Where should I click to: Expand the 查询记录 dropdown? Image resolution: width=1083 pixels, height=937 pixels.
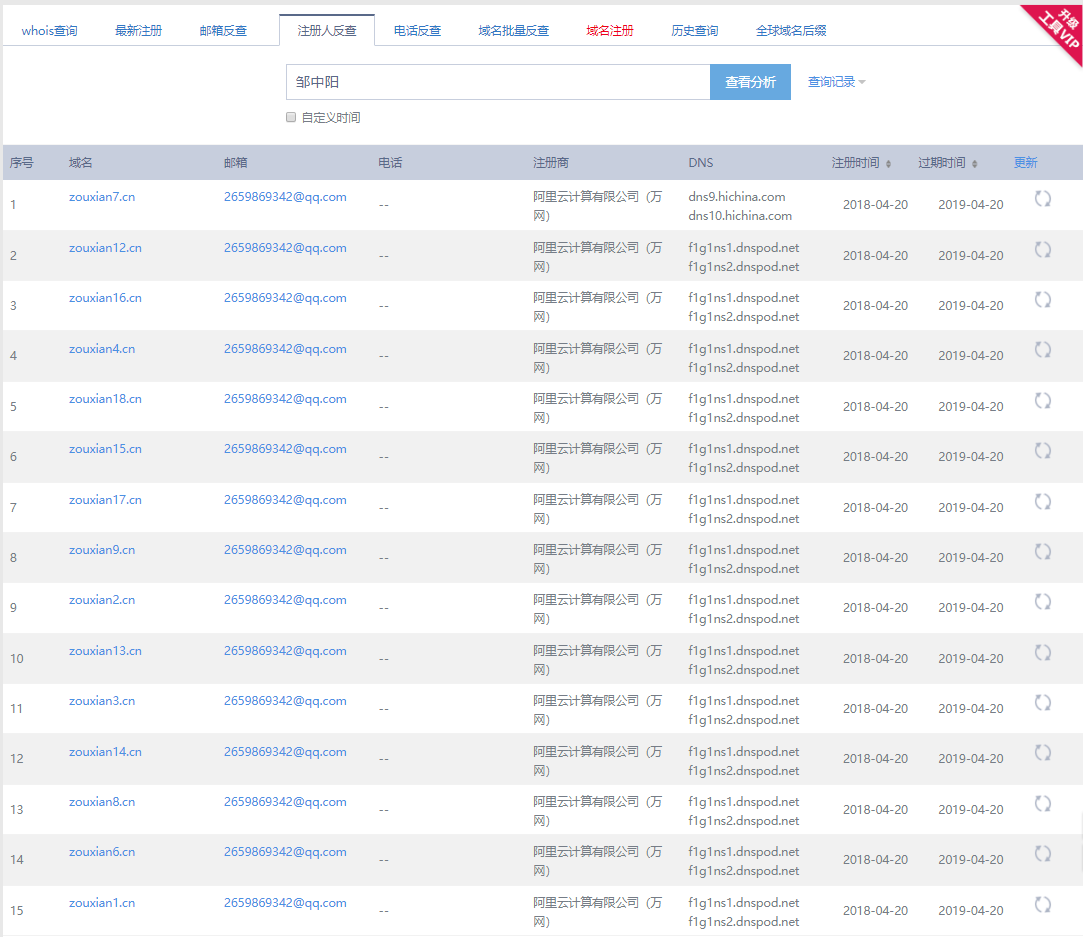tap(836, 82)
